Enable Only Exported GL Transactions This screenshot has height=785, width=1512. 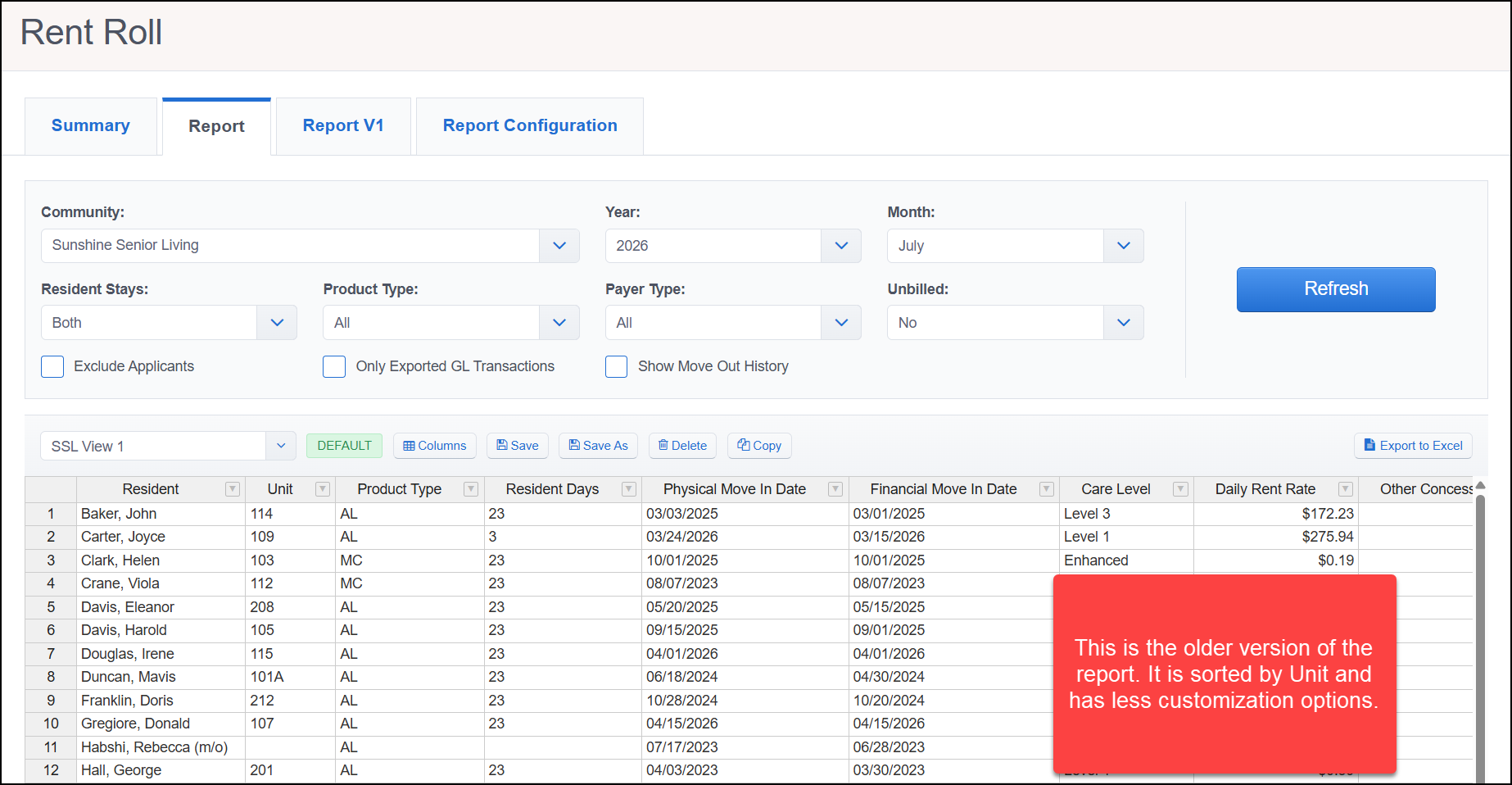(334, 366)
